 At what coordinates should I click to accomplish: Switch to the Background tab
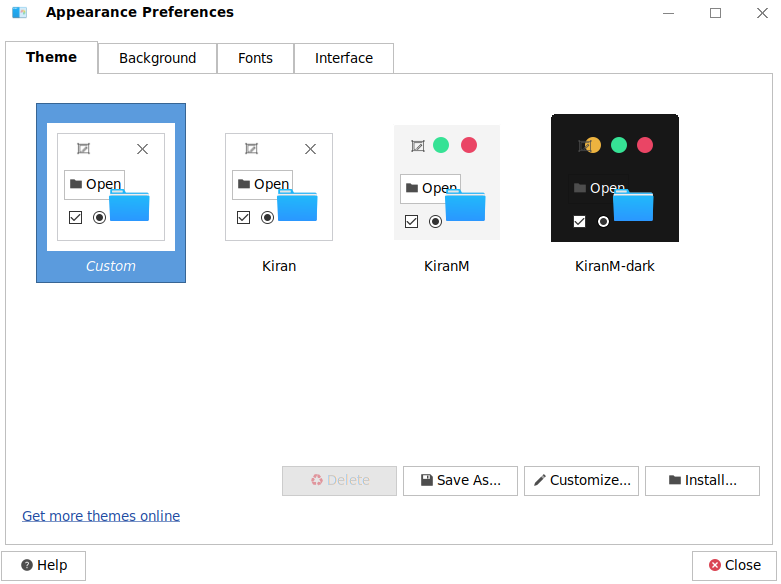(x=157, y=58)
